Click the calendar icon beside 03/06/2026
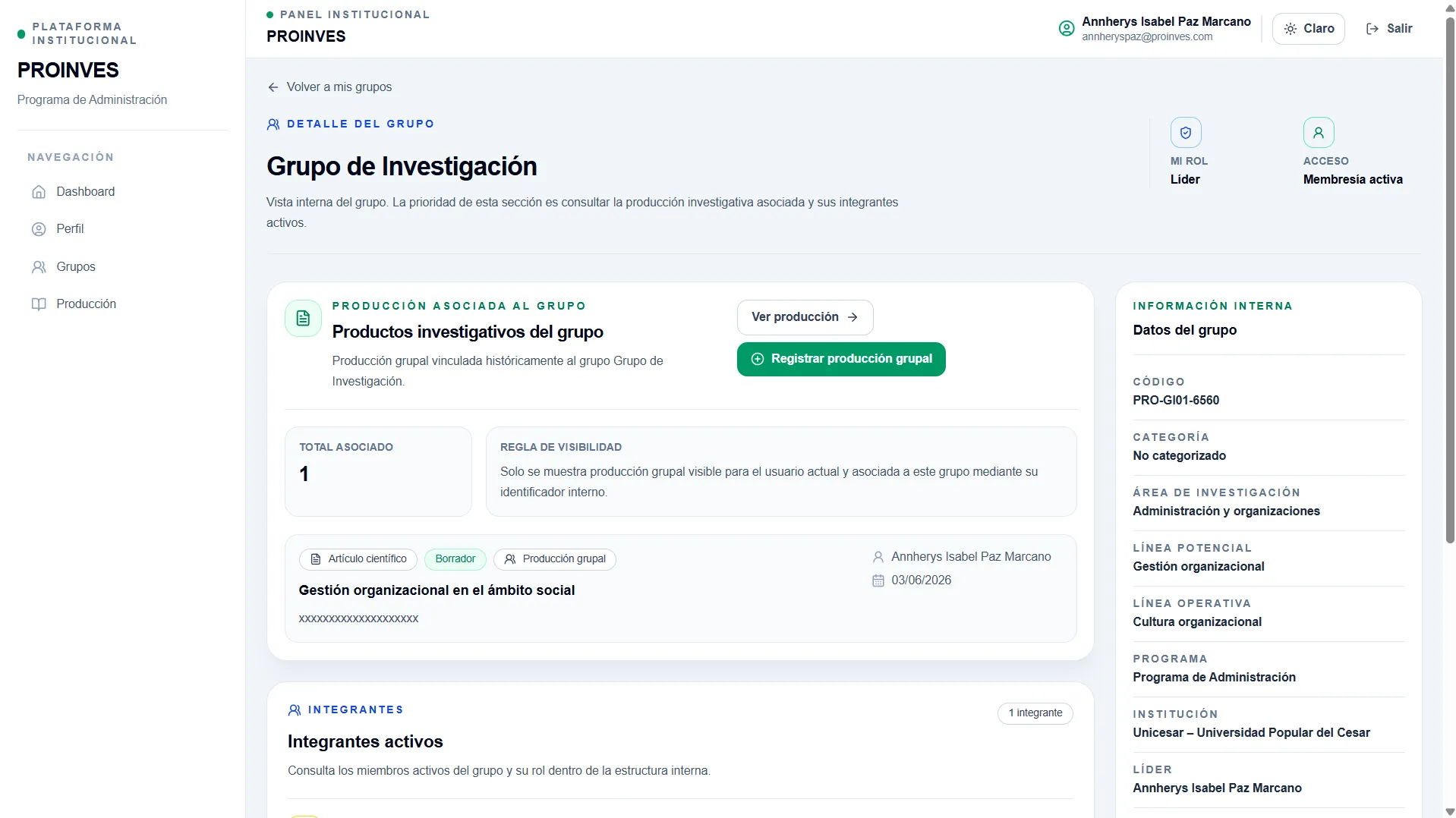This screenshot has height=818, width=1456. pos(878,580)
